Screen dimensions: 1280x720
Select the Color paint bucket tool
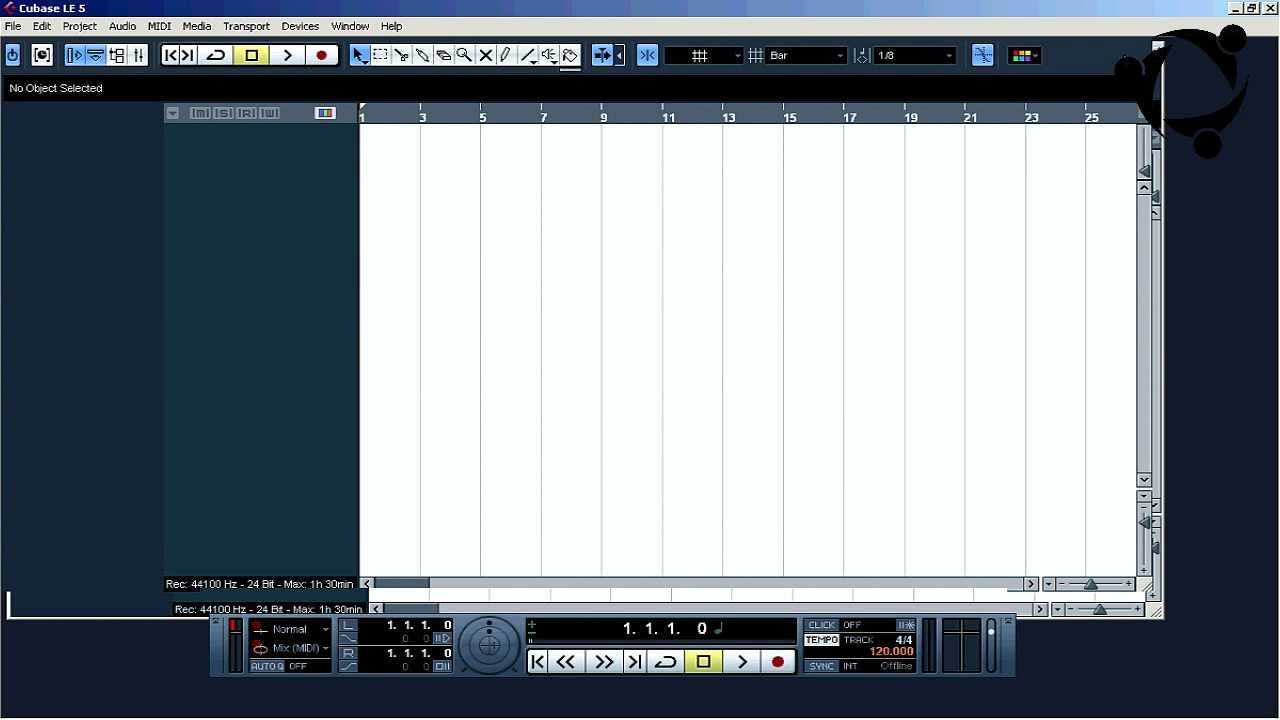pyautogui.click(x=570, y=56)
